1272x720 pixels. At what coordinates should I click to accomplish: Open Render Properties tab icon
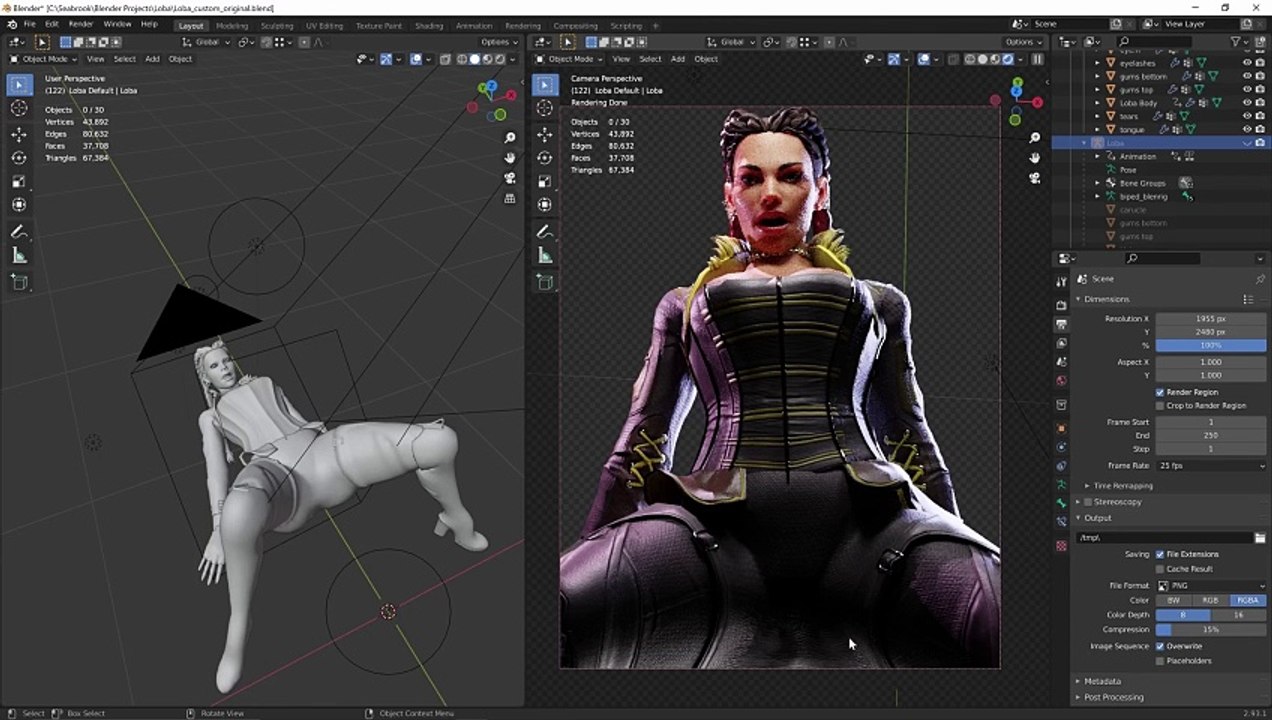[1061, 305]
